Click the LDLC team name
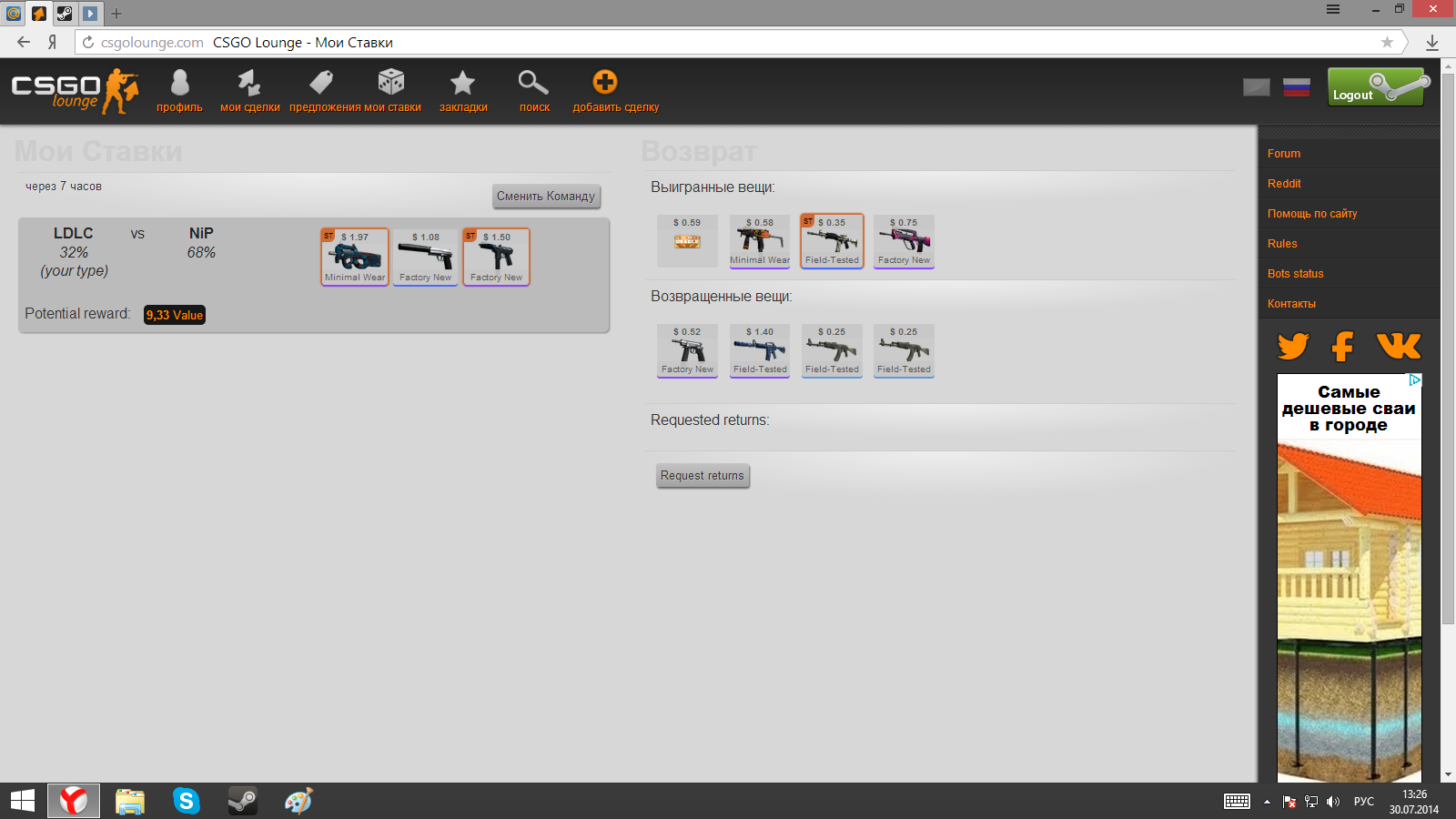Image resolution: width=1456 pixels, height=819 pixels. click(x=73, y=234)
